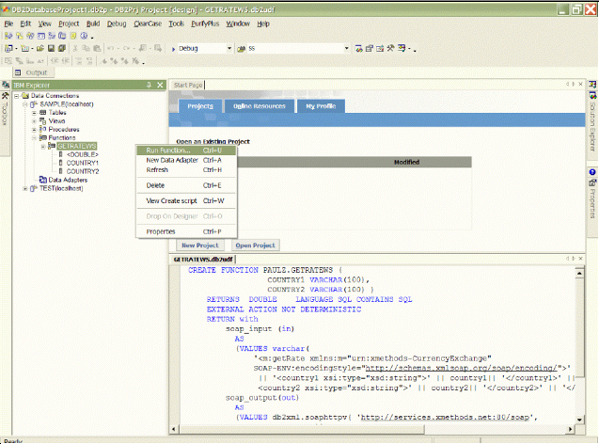599x444 pixels.
Task: Collapse the SAMPLE(localhost) connection node
Action: tap(25, 104)
